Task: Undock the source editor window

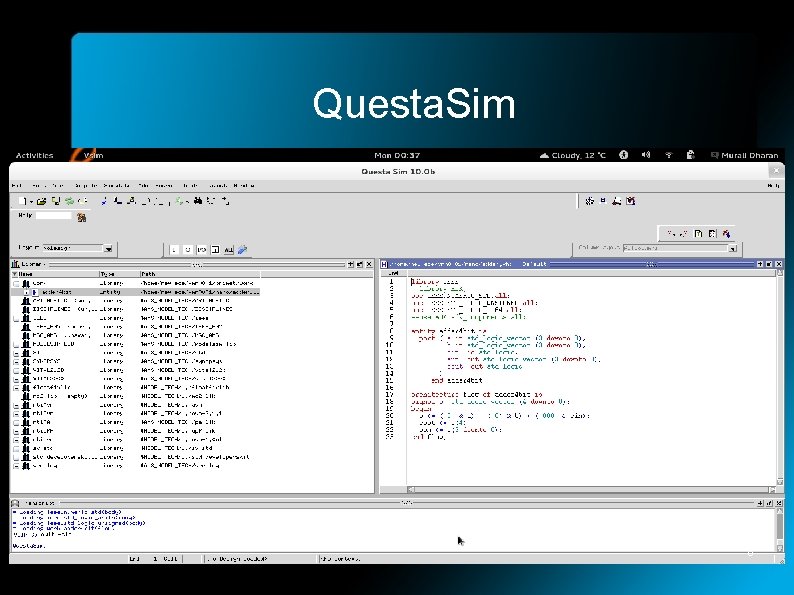Action: coord(769,264)
